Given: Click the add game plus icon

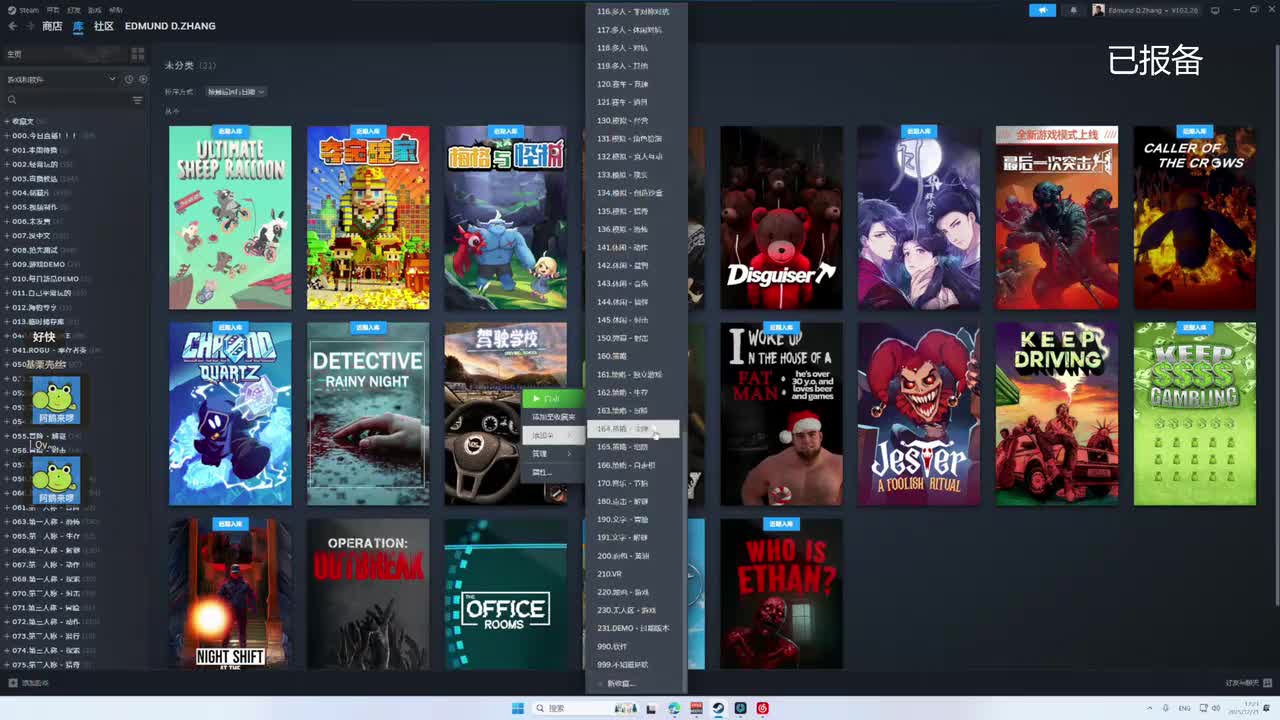Looking at the screenshot, I should click(12, 683).
